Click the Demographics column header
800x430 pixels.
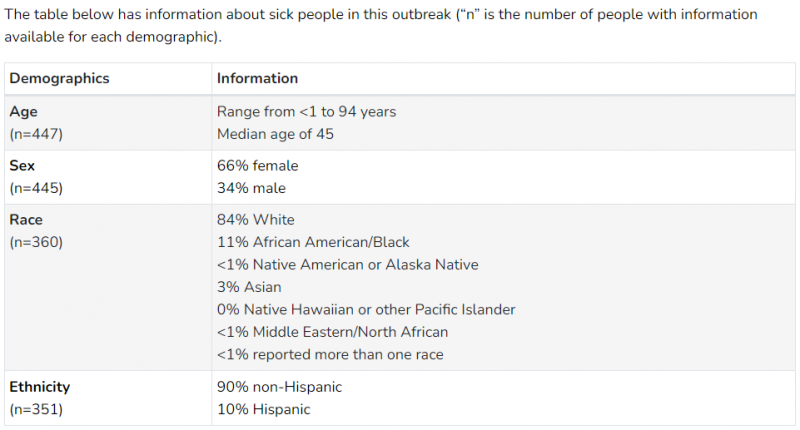pyautogui.click(x=59, y=78)
